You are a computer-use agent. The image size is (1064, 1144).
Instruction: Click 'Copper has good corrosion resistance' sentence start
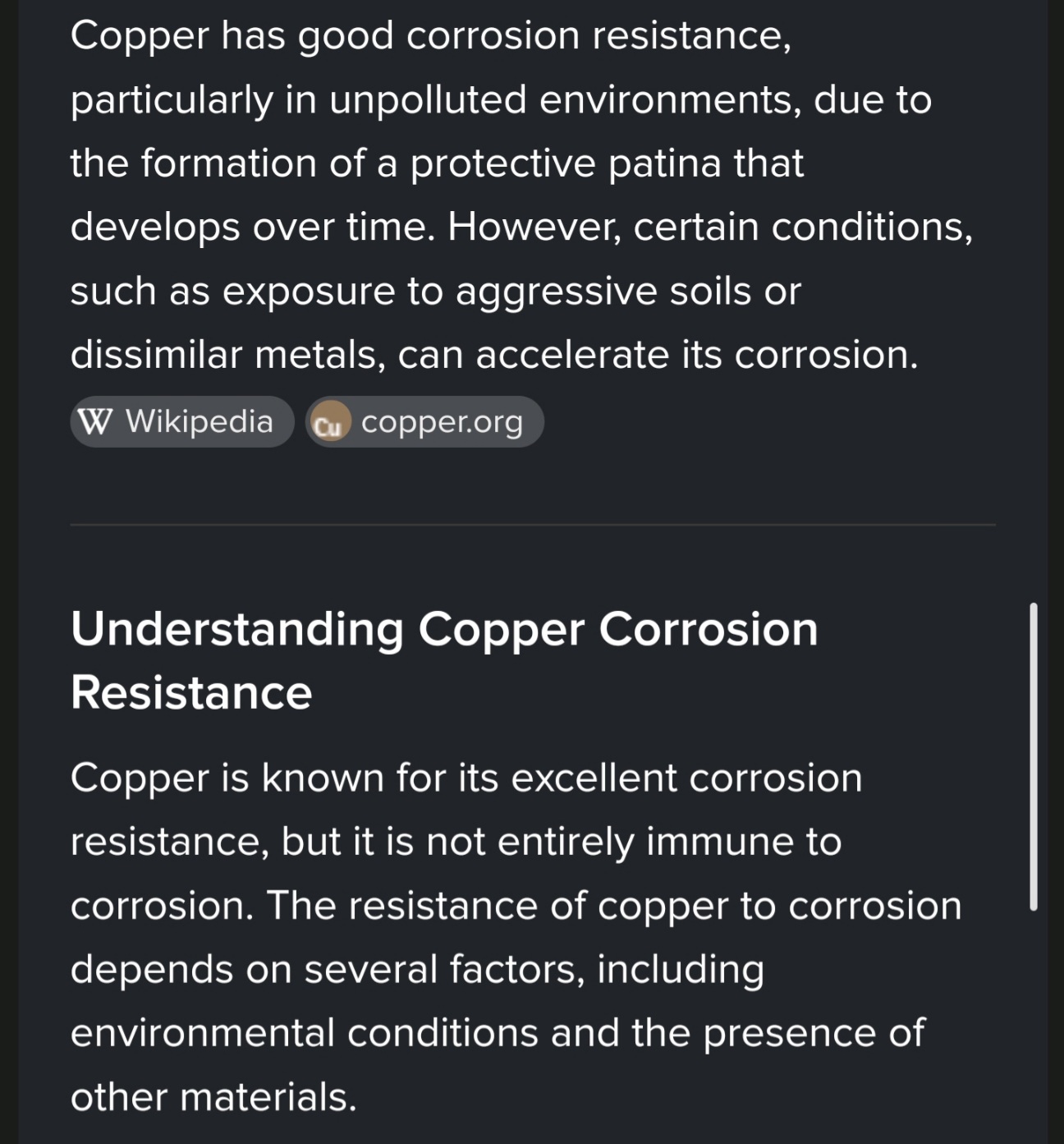coord(430,35)
